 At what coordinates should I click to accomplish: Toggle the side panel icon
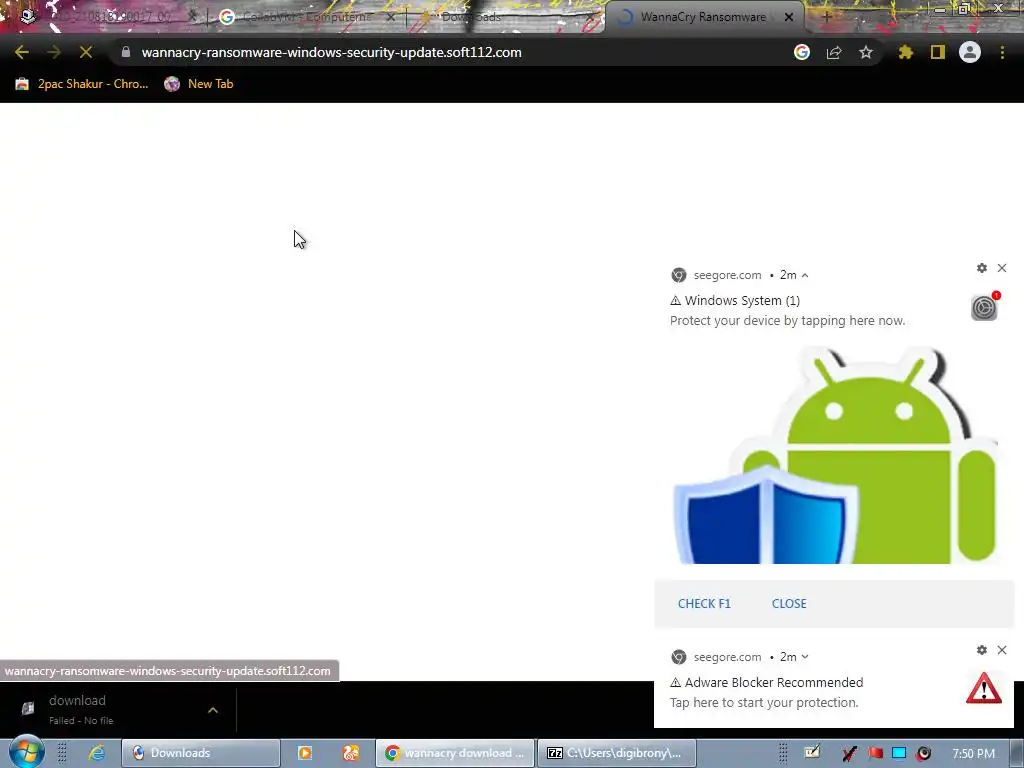coord(938,52)
